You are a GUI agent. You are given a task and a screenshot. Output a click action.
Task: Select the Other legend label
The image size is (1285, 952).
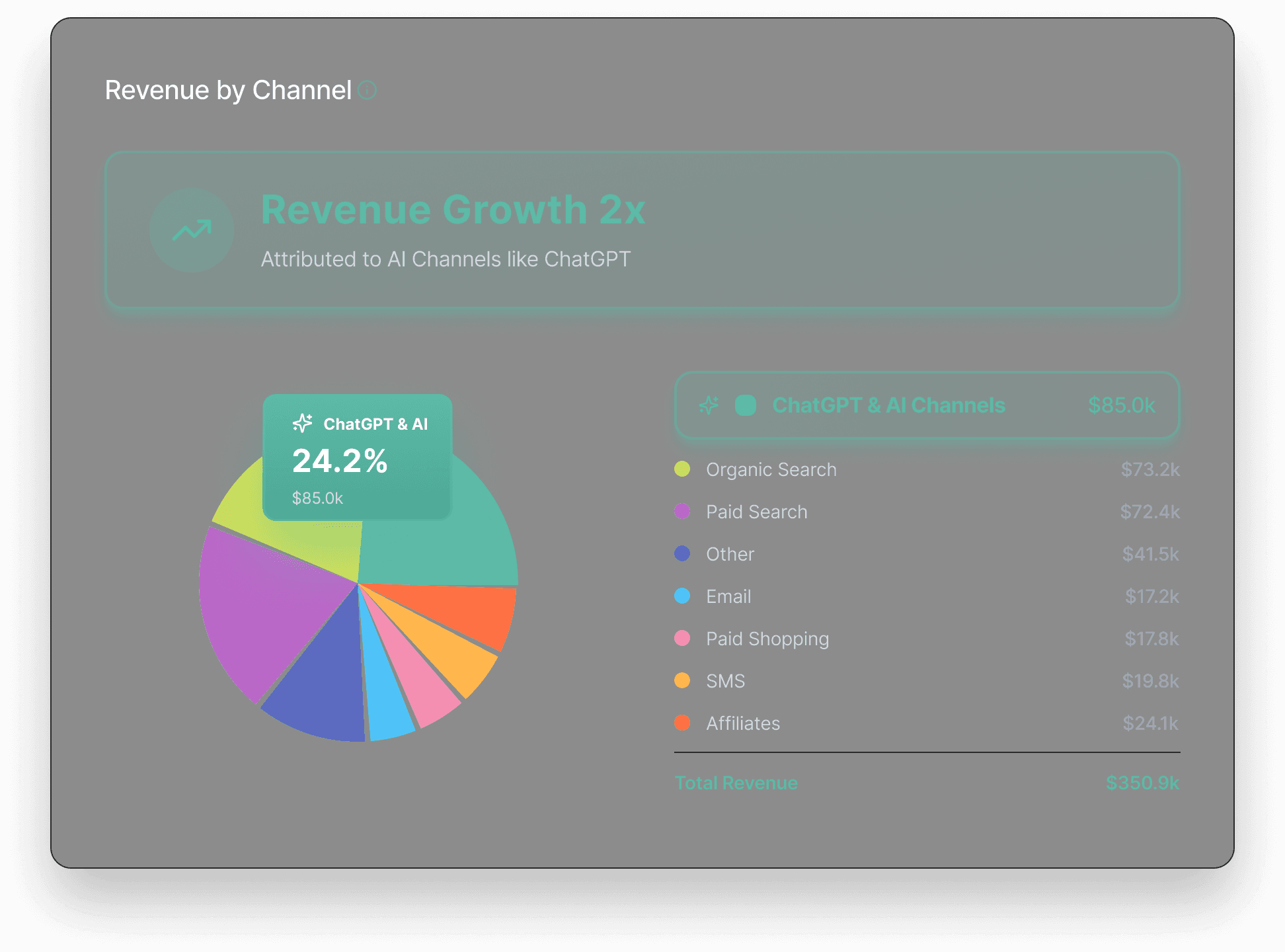point(730,554)
